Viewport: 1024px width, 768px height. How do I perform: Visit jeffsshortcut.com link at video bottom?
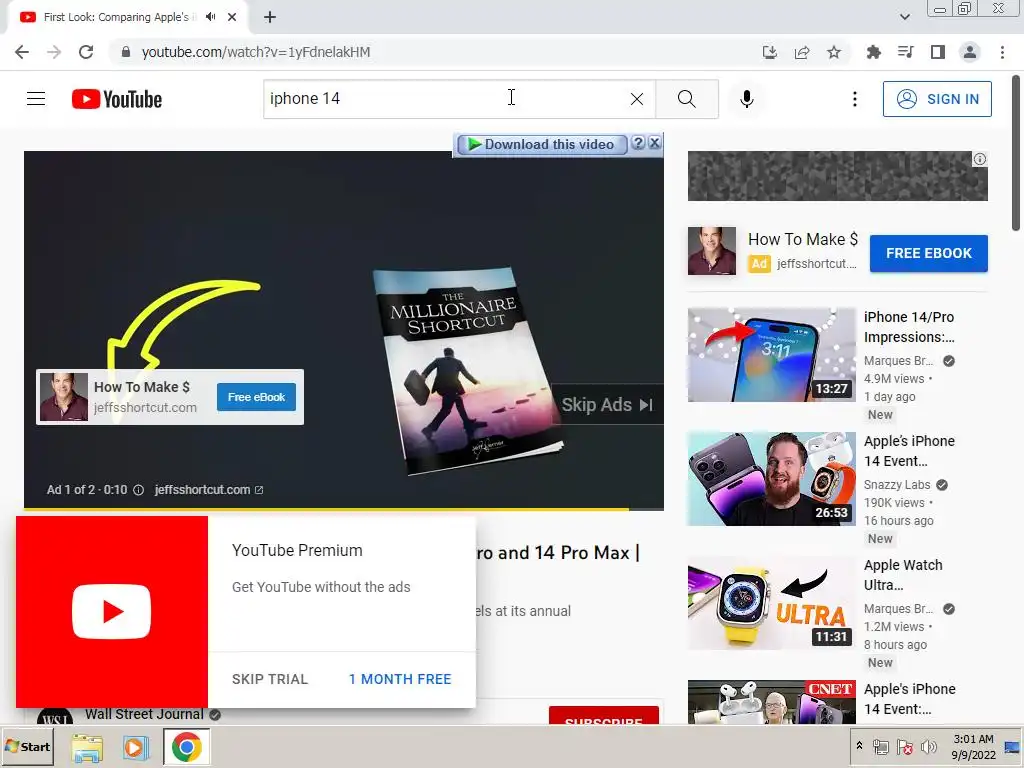(208, 490)
